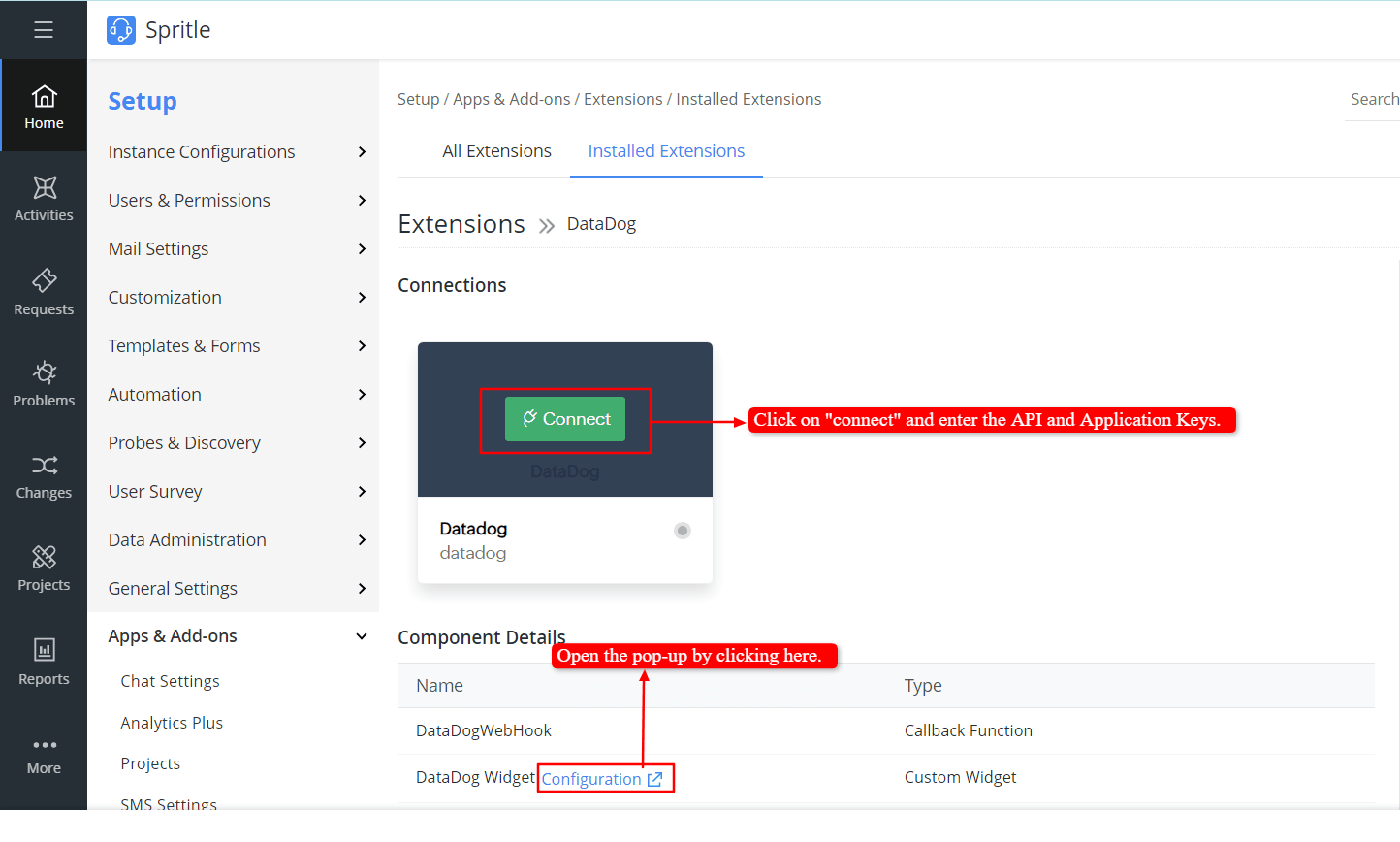
Task: Open the Requests module icon
Action: (x=44, y=292)
